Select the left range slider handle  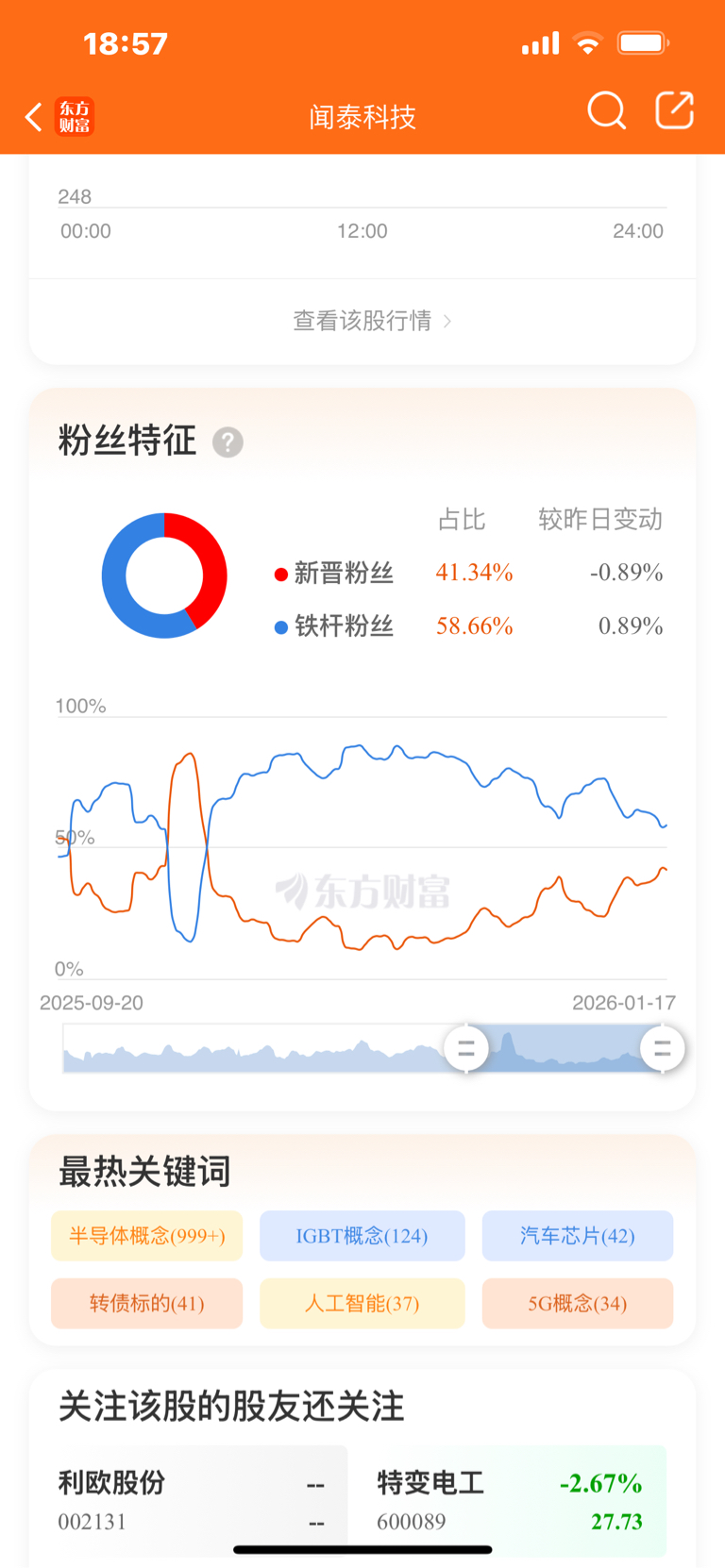[x=466, y=1048]
